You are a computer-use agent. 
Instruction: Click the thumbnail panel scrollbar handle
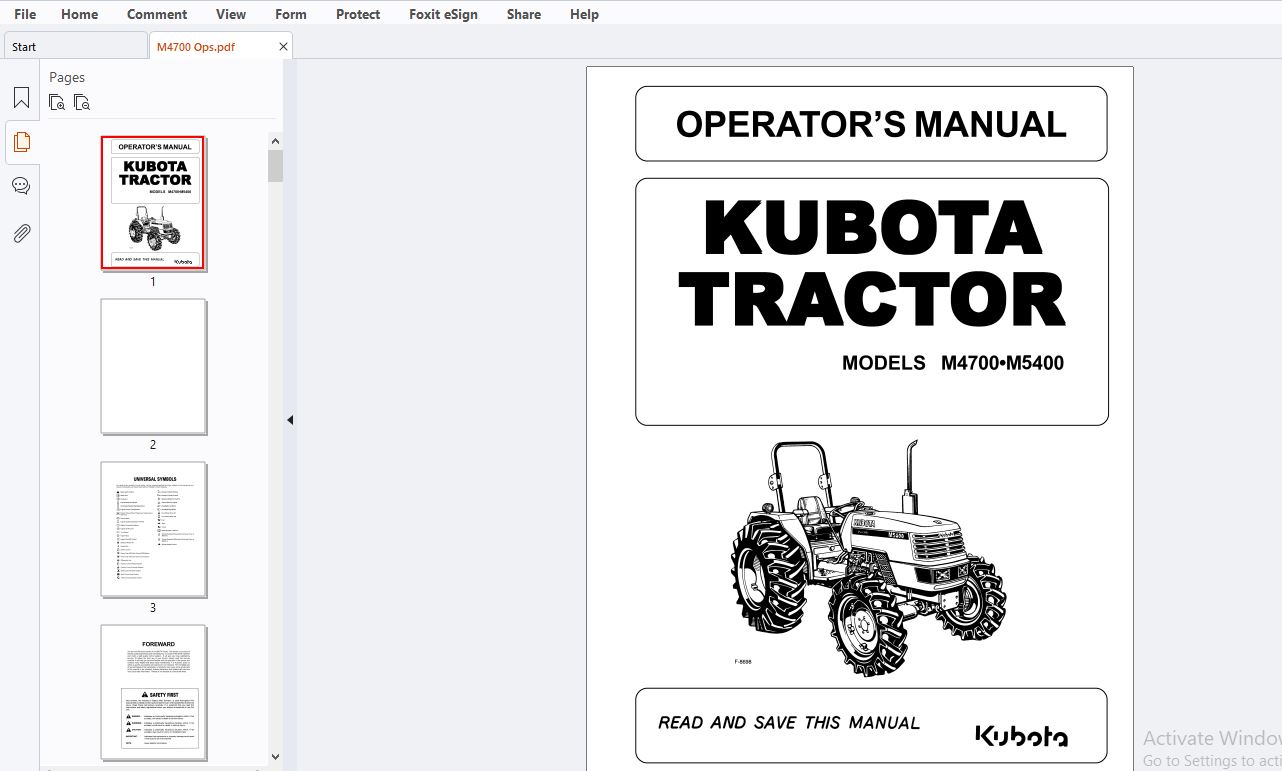[275, 166]
